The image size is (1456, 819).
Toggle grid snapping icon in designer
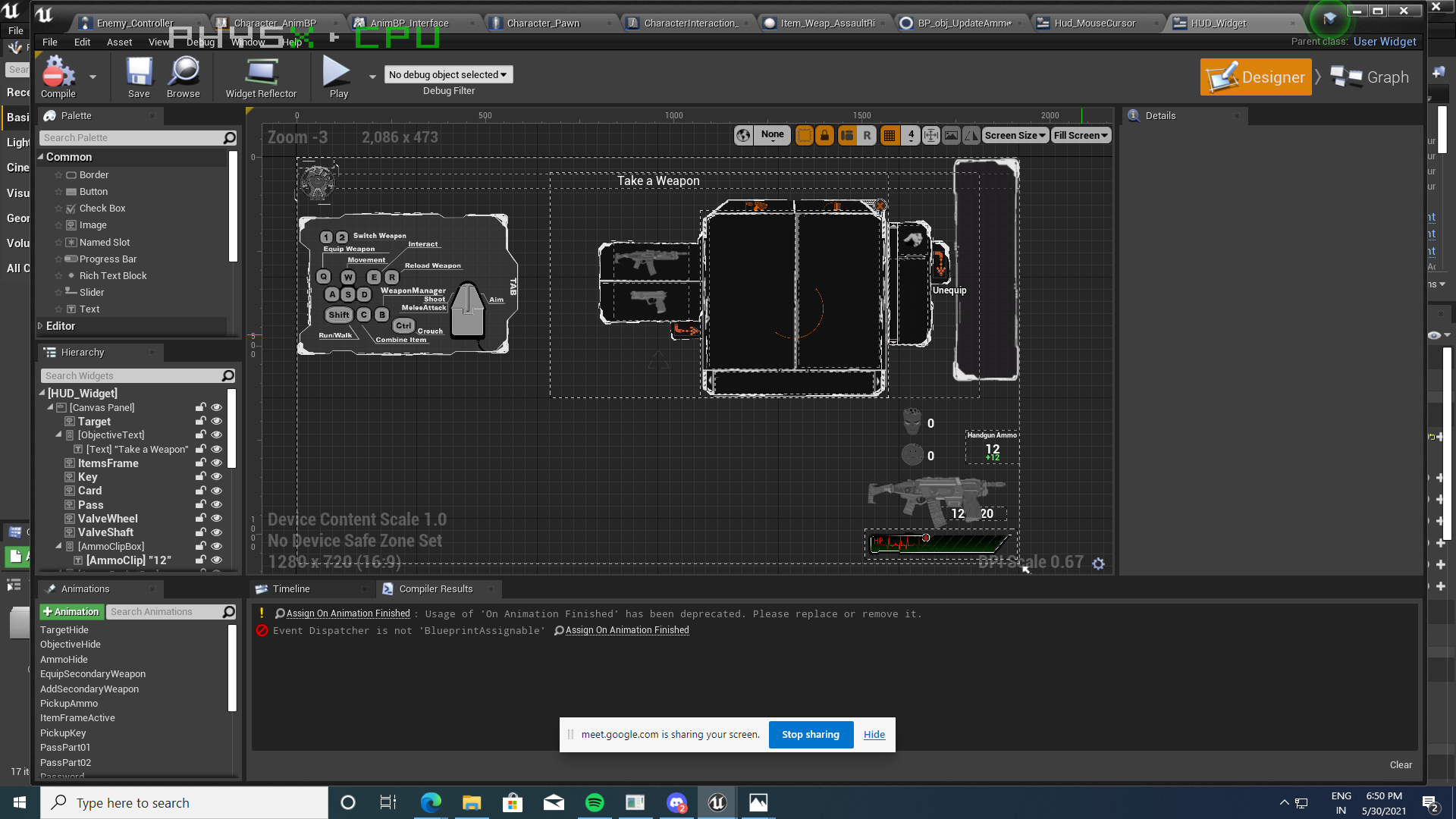[x=890, y=135]
